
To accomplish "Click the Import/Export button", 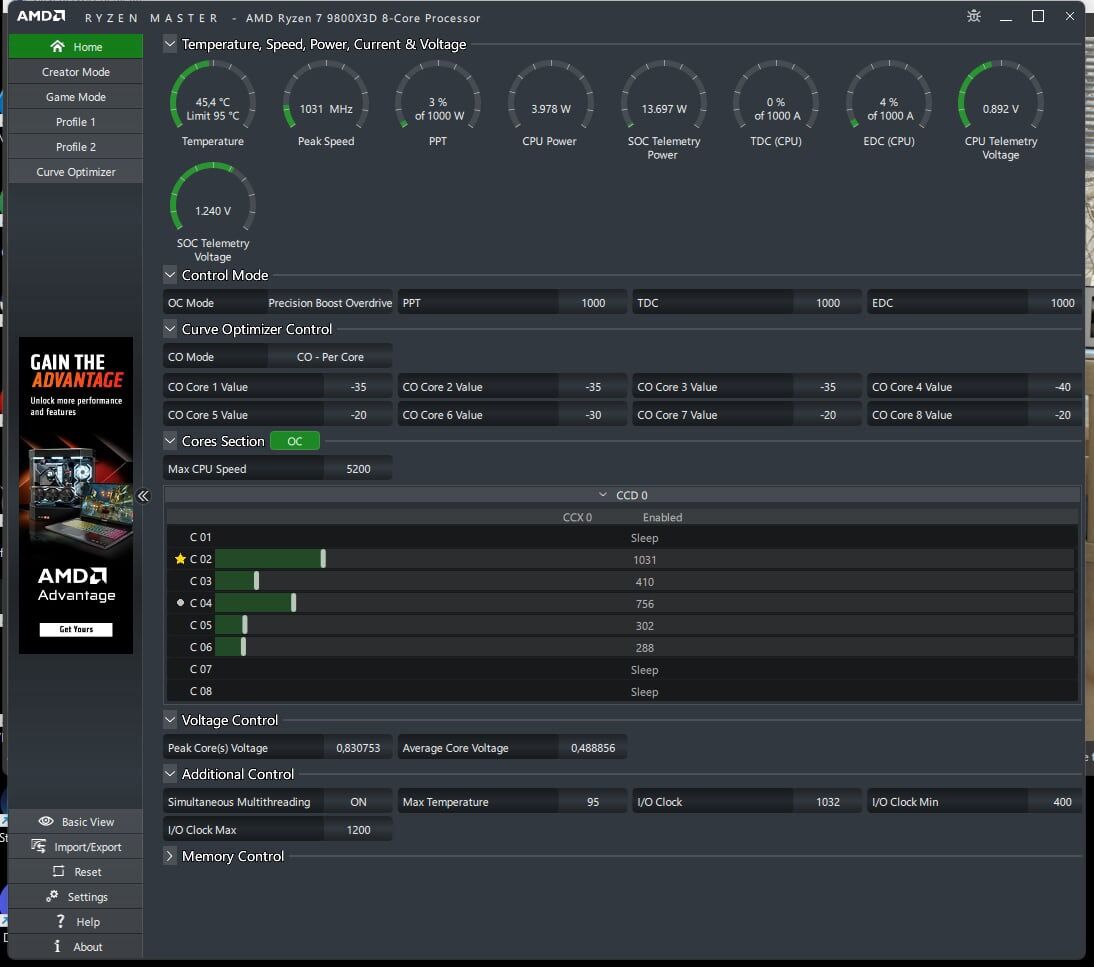I will tap(75, 846).
